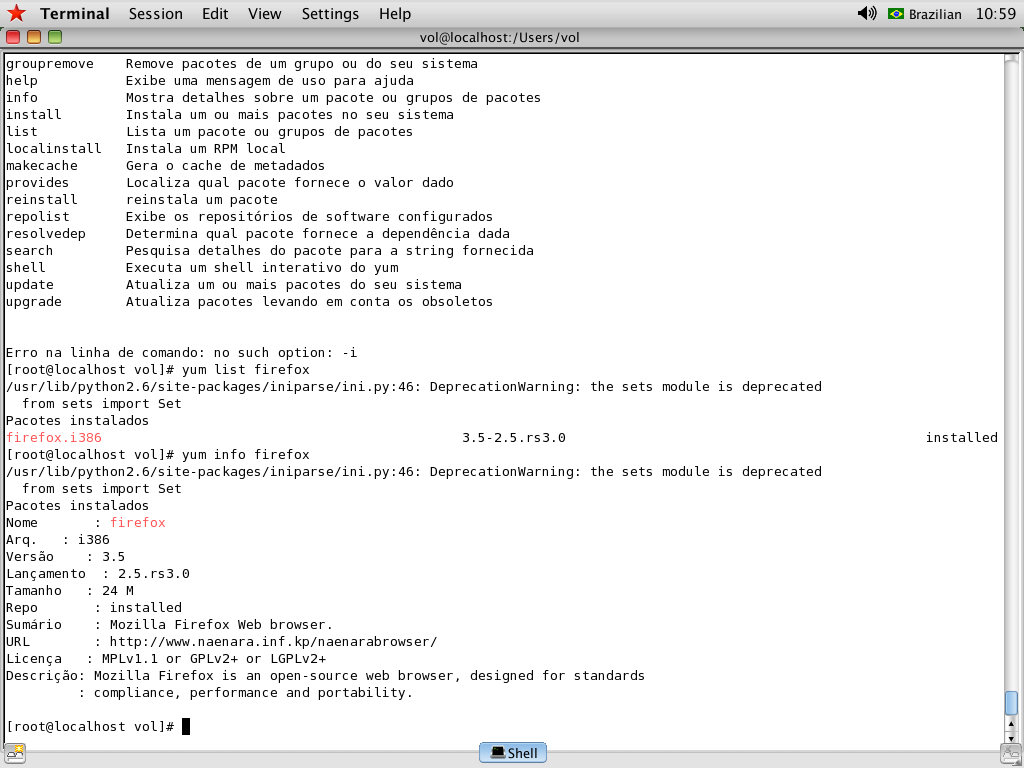This screenshot has height=768, width=1024.
Task: Click the 'search' command entry
Action: coord(30,251)
